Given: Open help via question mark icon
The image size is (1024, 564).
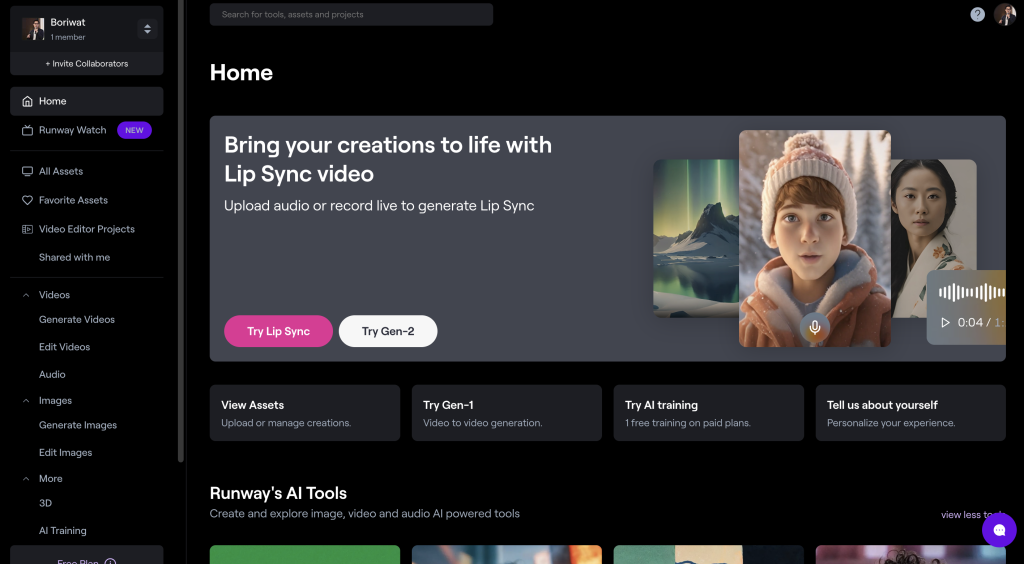Looking at the screenshot, I should tap(977, 14).
